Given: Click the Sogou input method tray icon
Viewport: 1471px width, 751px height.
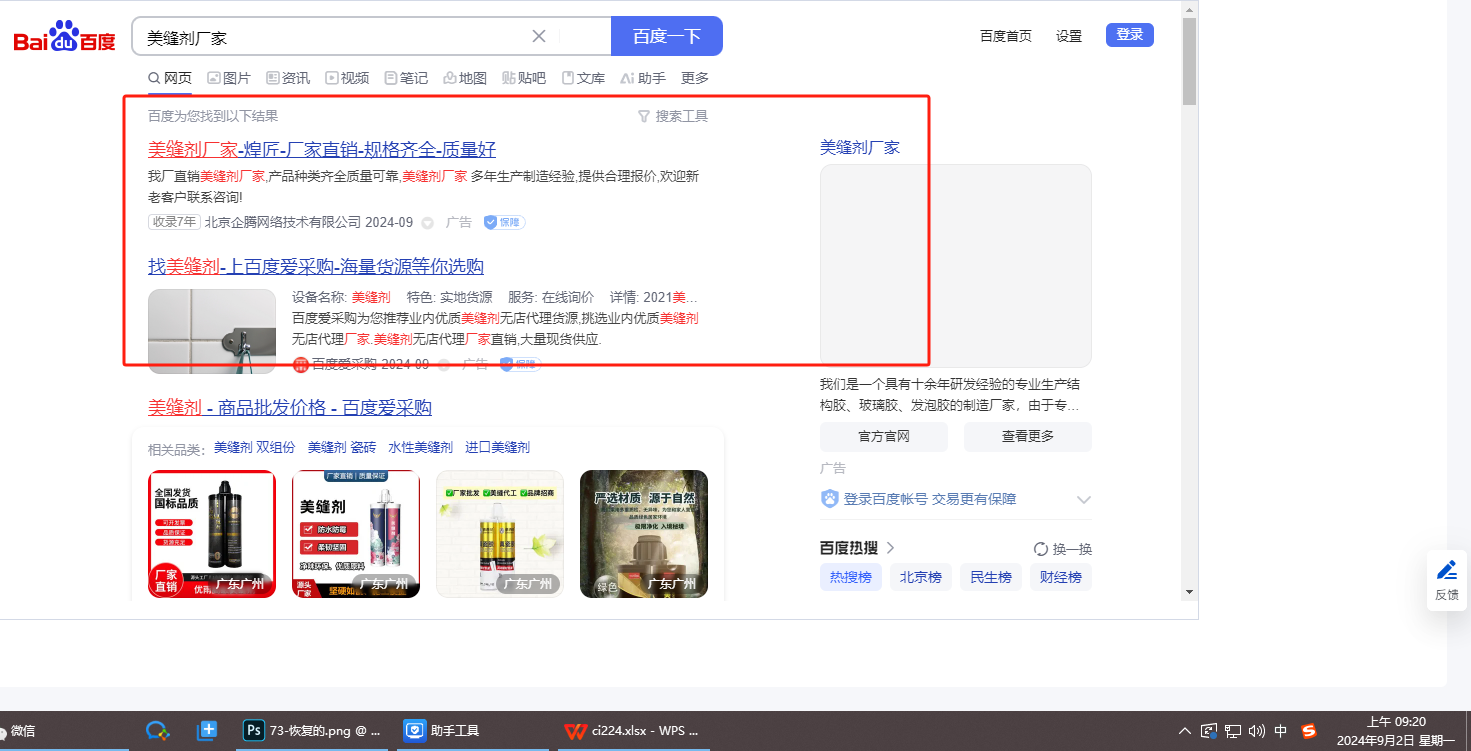Looking at the screenshot, I should click(x=1308, y=731).
